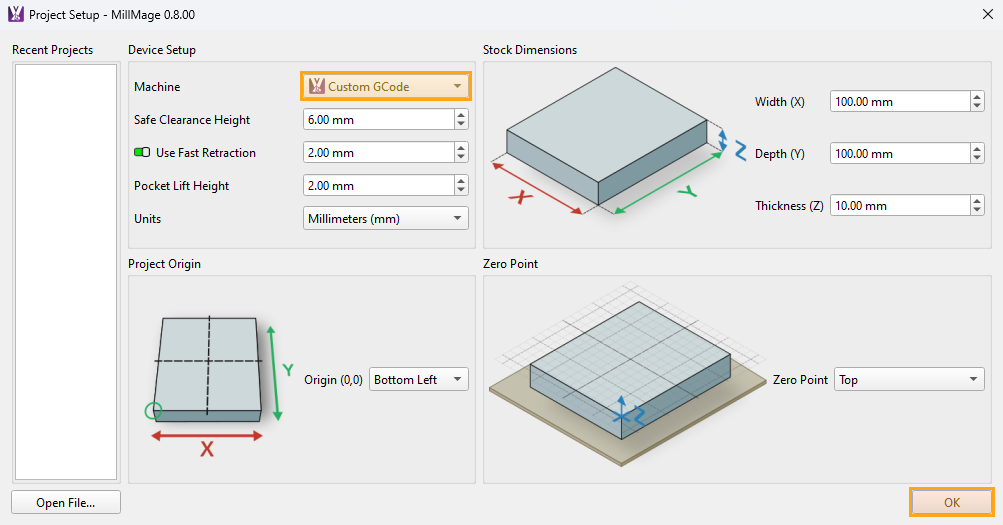Click inside the Recent Projects list

(65, 270)
